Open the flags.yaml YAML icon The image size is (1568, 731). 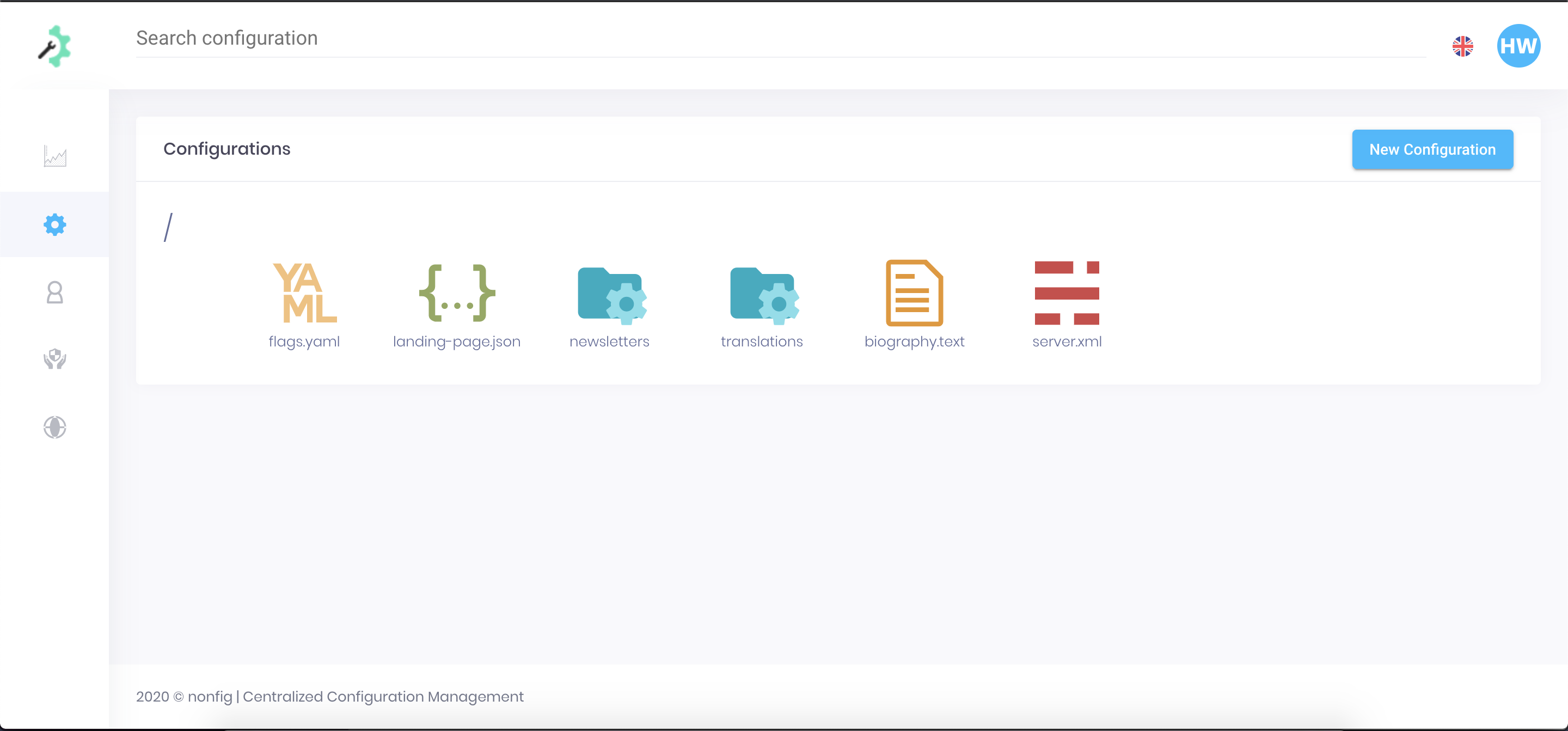[304, 293]
